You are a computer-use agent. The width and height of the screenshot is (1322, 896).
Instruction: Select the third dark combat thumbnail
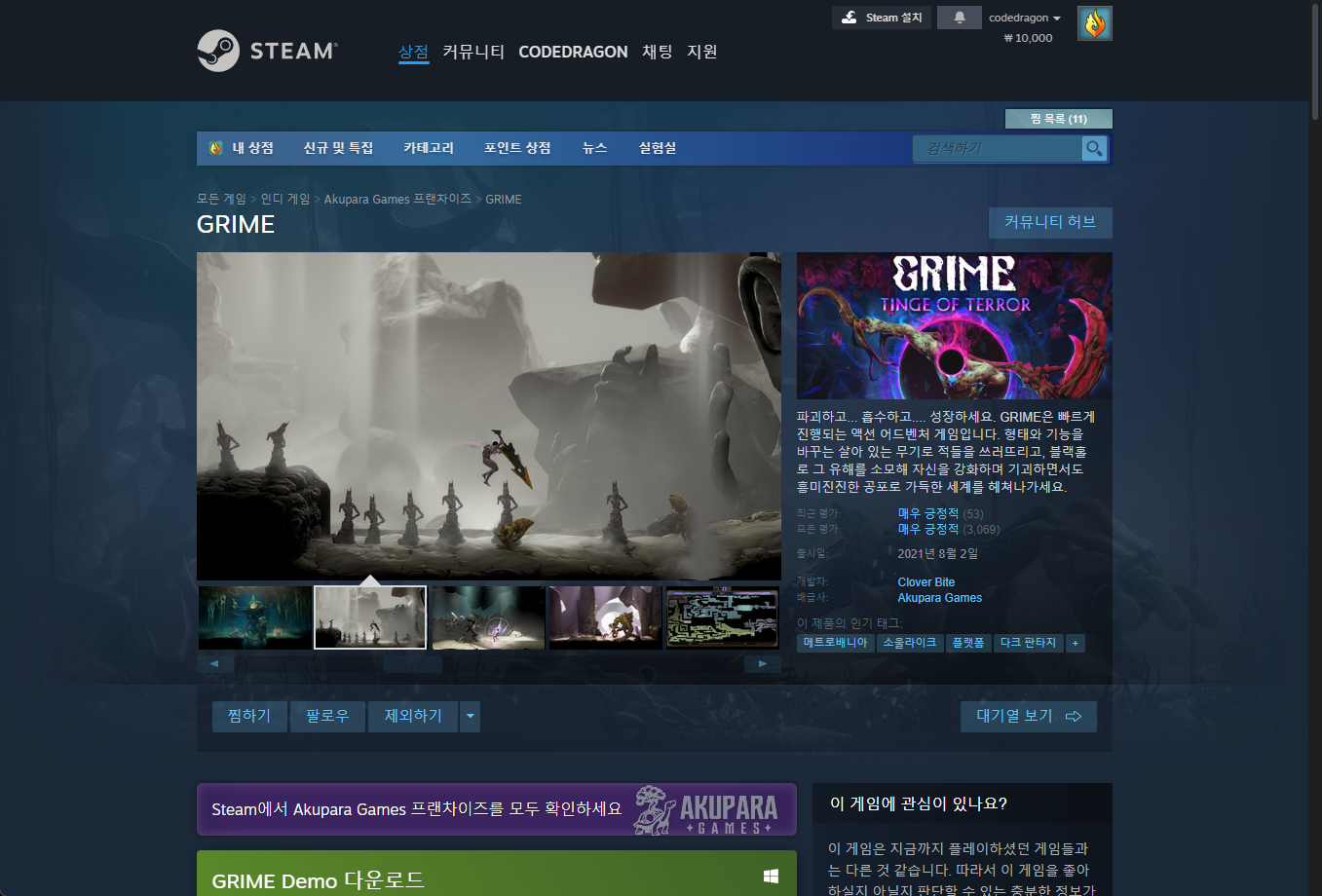coord(489,617)
